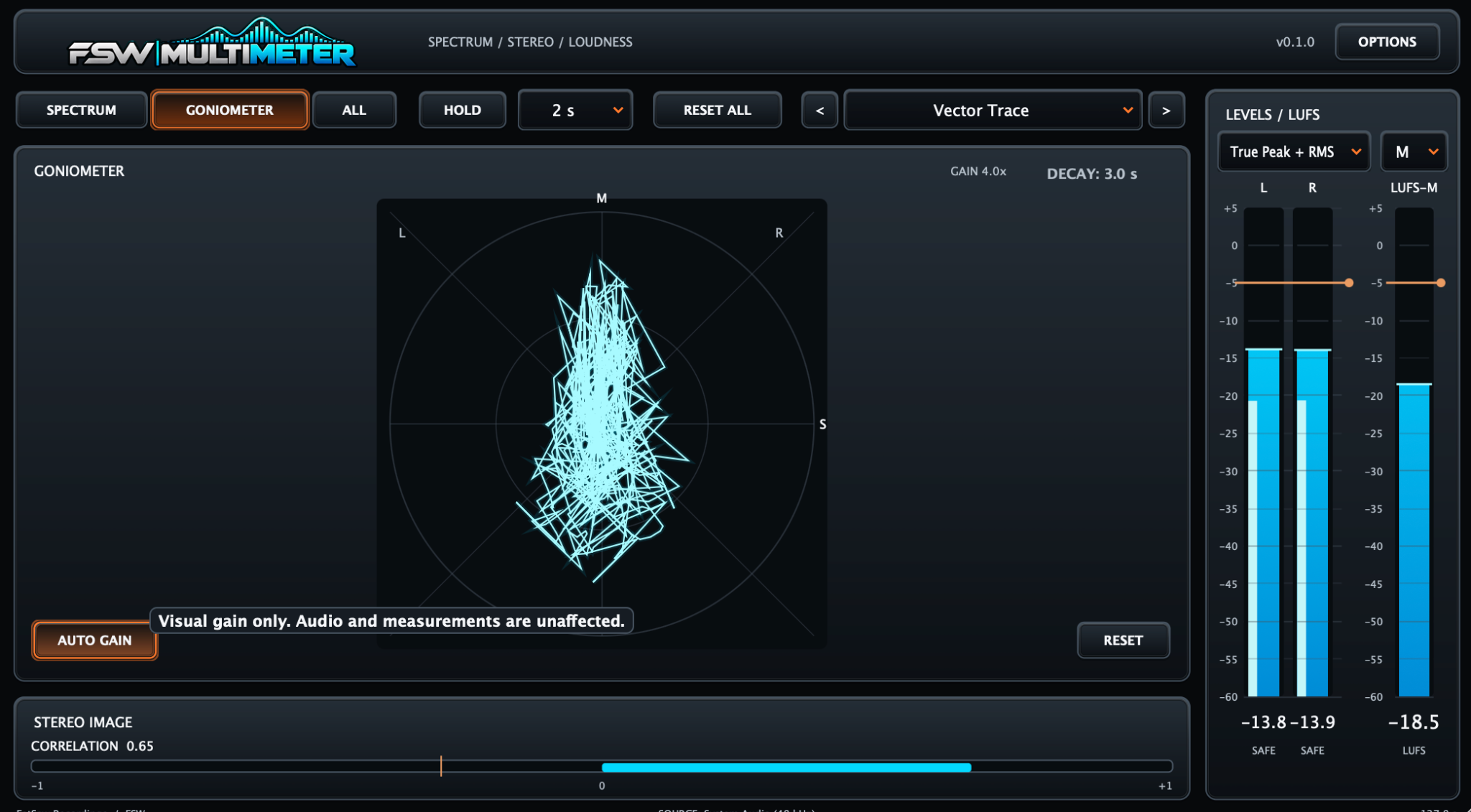Click the -13.8 left level readout

1263,722
